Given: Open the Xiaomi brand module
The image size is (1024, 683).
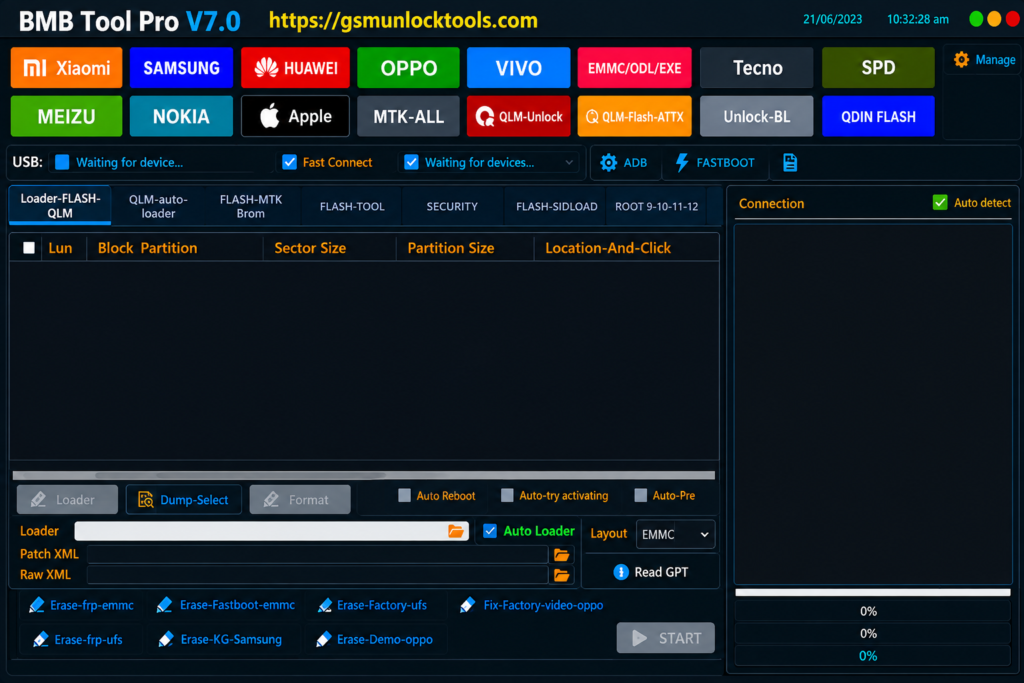Looking at the screenshot, I should (66, 68).
